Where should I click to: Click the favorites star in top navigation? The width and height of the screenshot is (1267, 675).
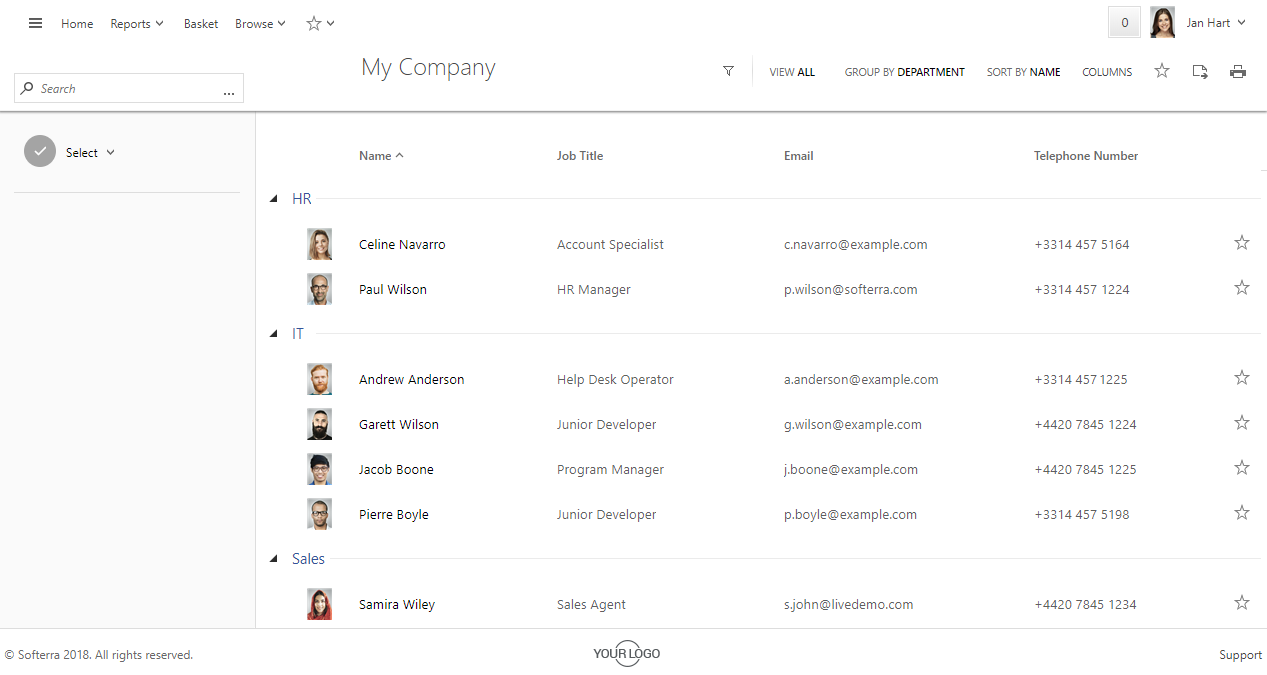pyautogui.click(x=314, y=23)
